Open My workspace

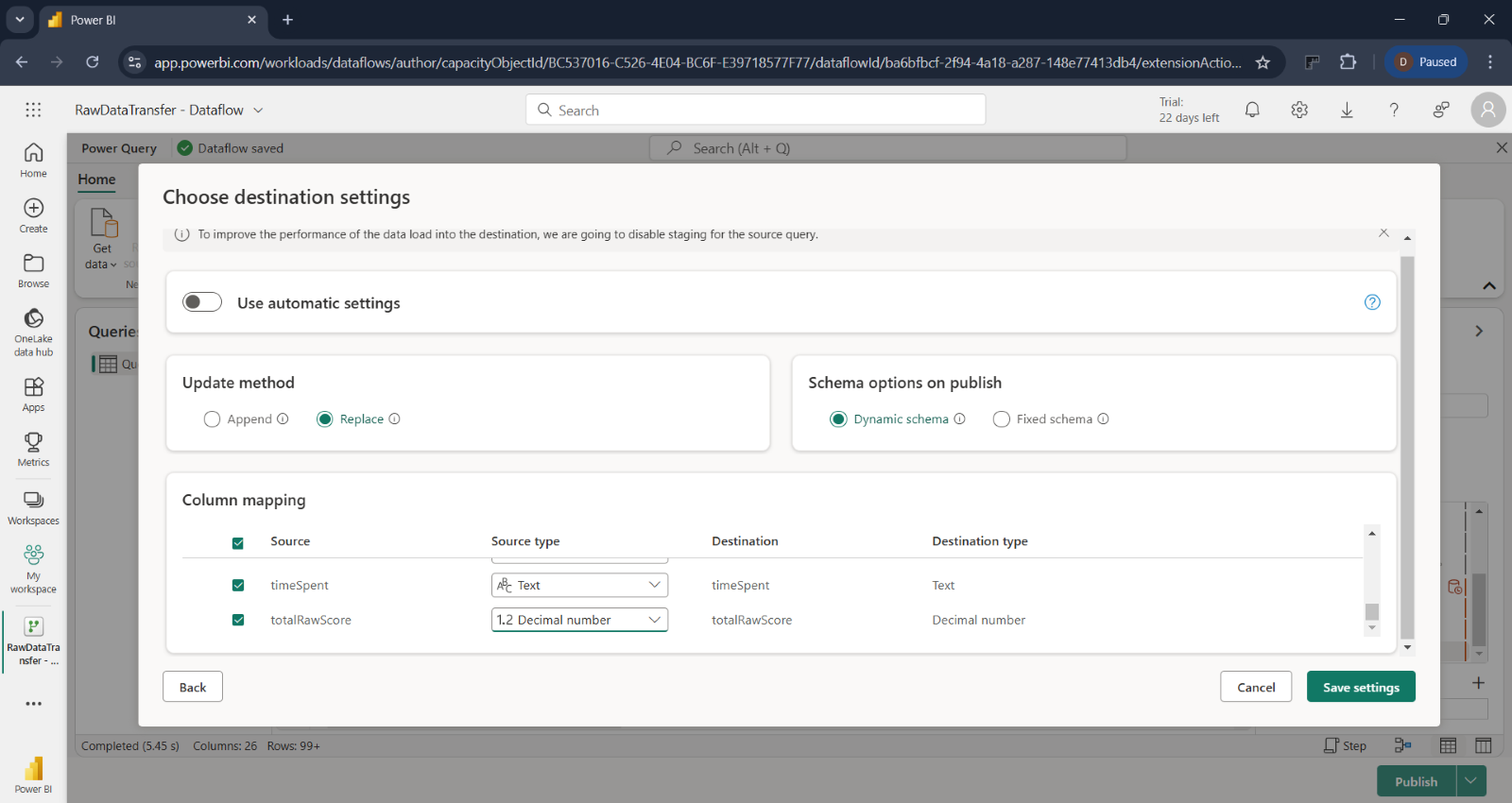click(33, 568)
